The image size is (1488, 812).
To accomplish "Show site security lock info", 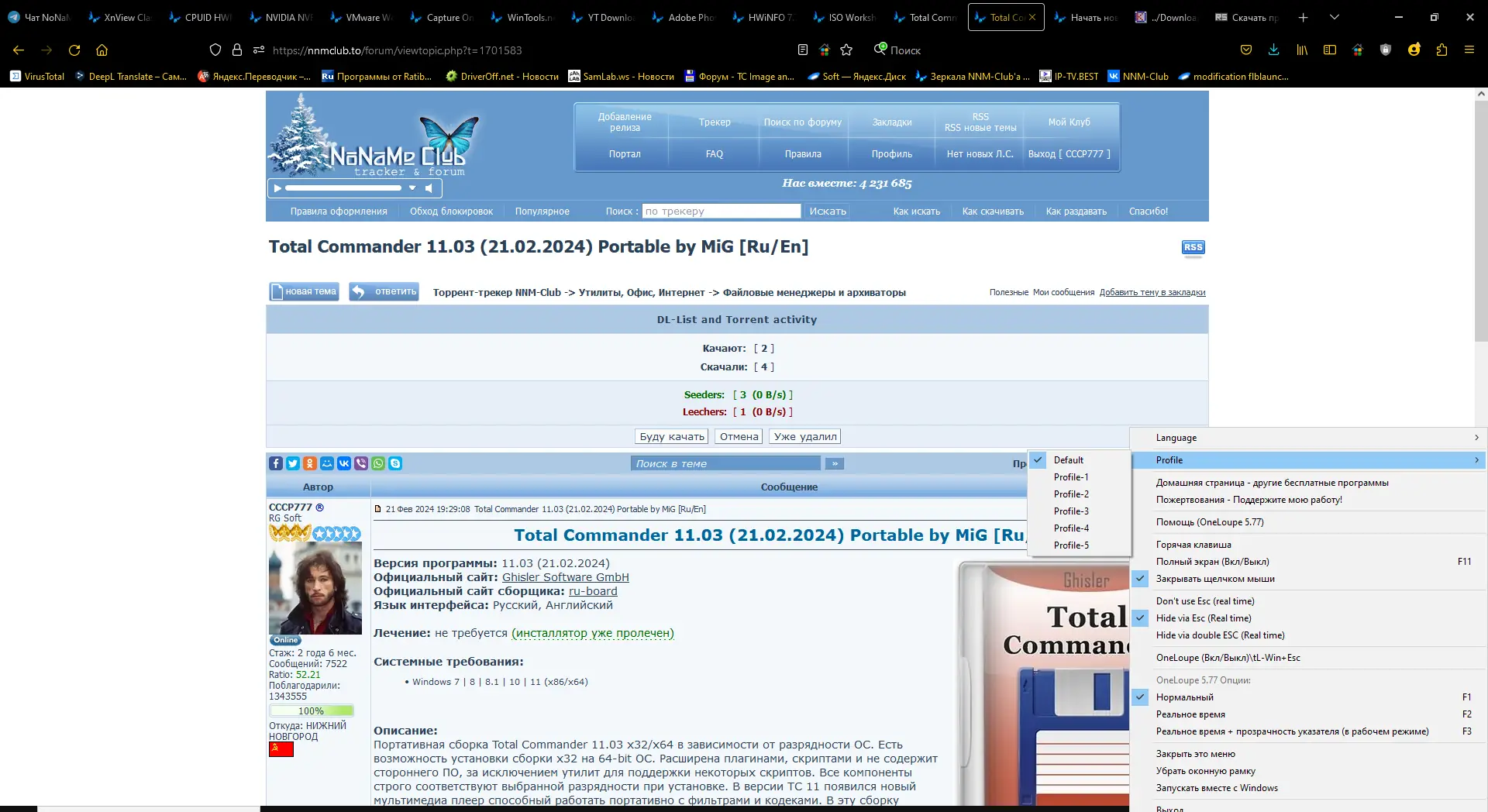I will tap(237, 50).
